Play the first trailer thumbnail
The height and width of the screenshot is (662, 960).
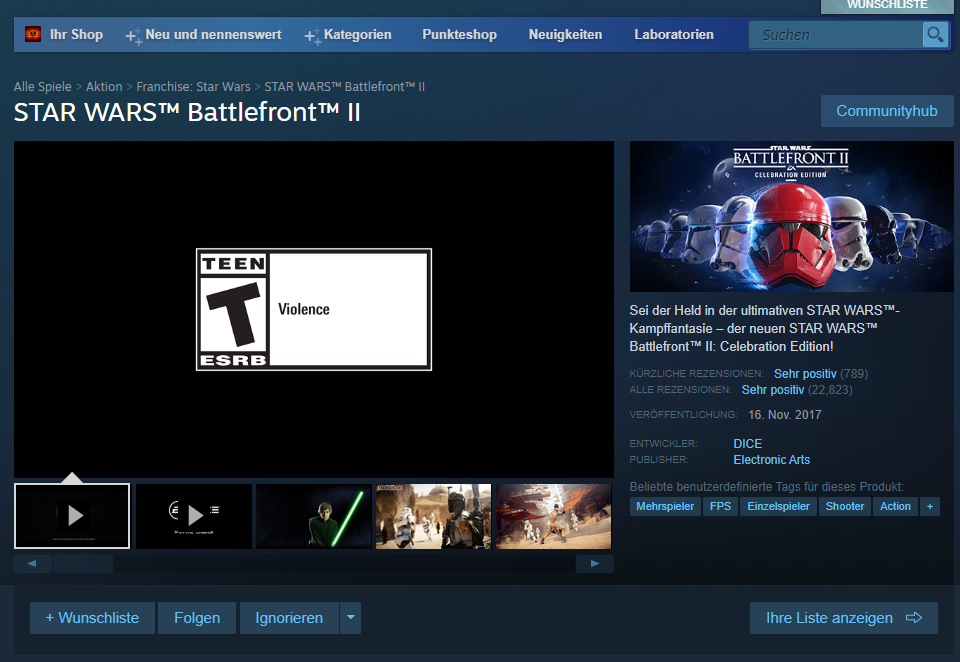(72, 516)
